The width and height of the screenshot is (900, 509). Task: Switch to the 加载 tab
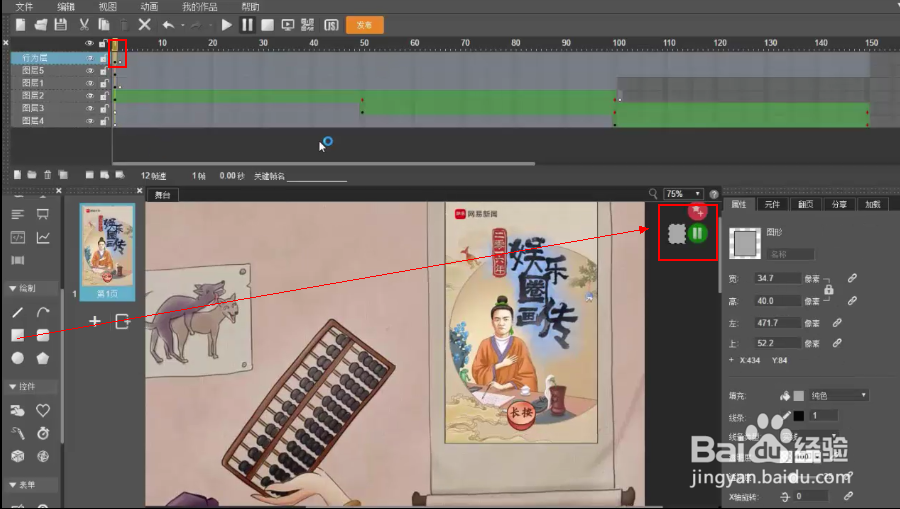873,204
